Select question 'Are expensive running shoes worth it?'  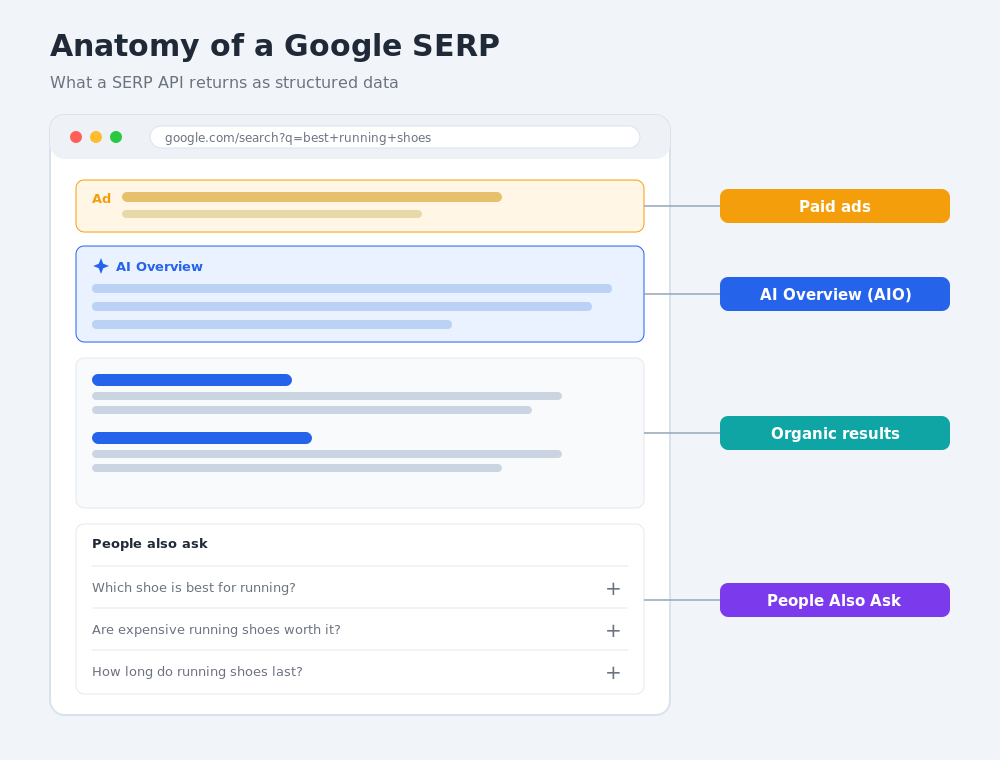(216, 630)
